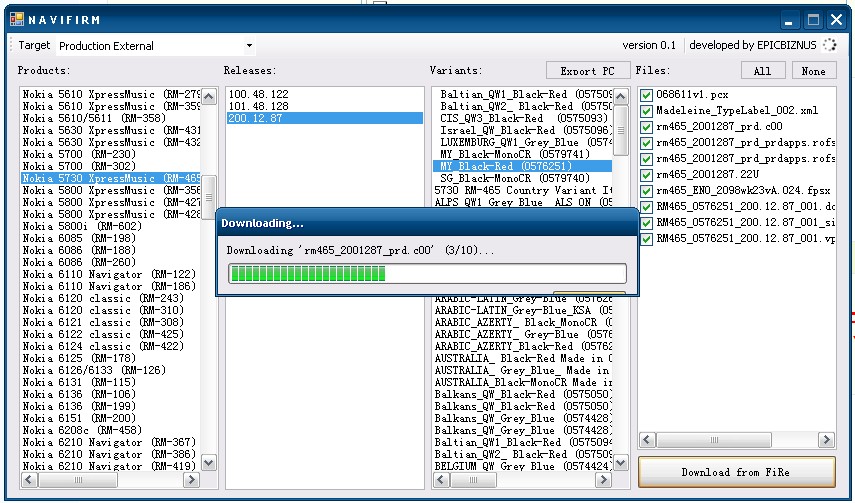
Task: Click the Export PC button
Action: (x=587, y=71)
